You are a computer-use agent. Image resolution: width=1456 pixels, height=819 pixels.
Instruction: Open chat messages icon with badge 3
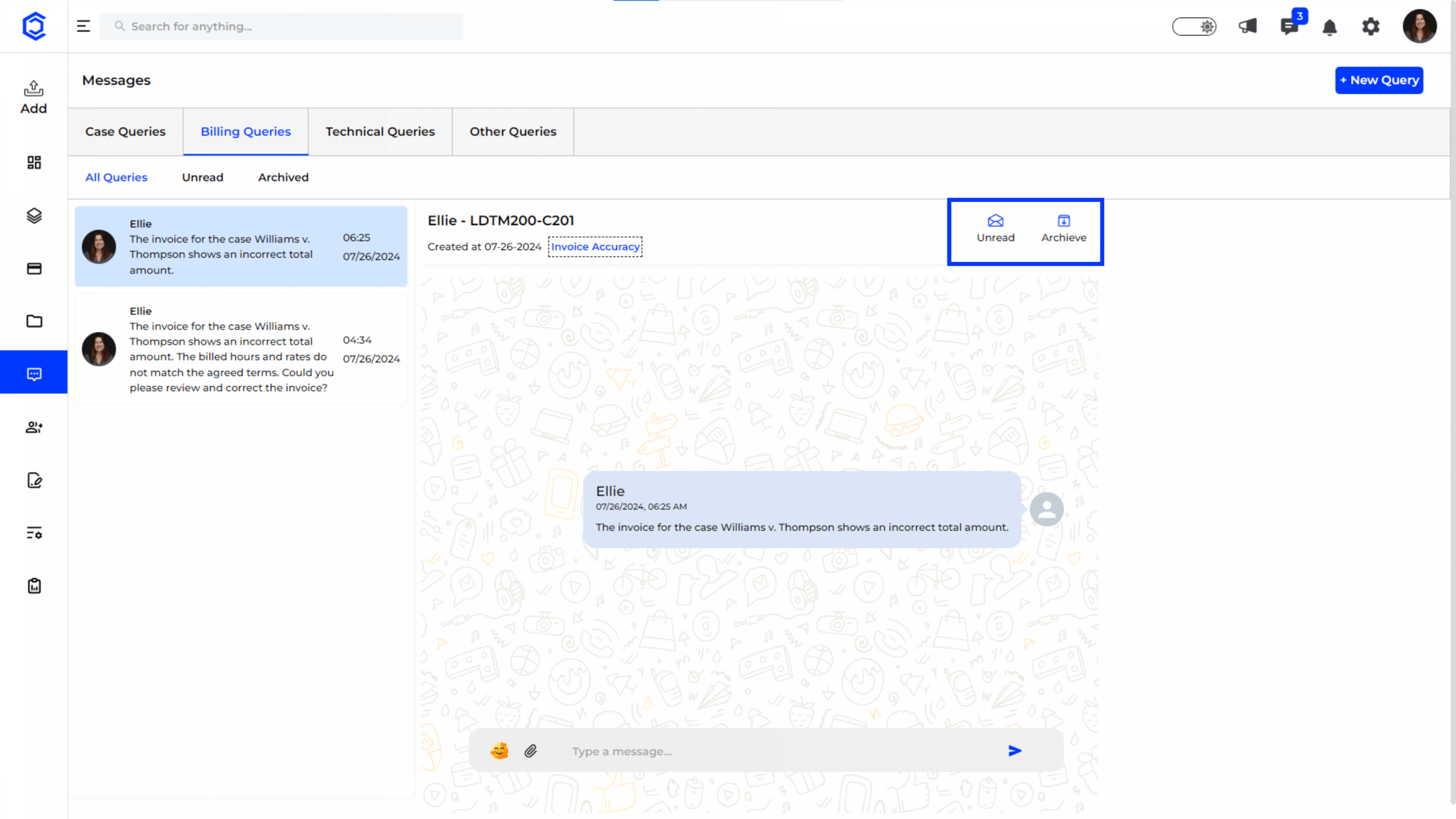click(1289, 26)
